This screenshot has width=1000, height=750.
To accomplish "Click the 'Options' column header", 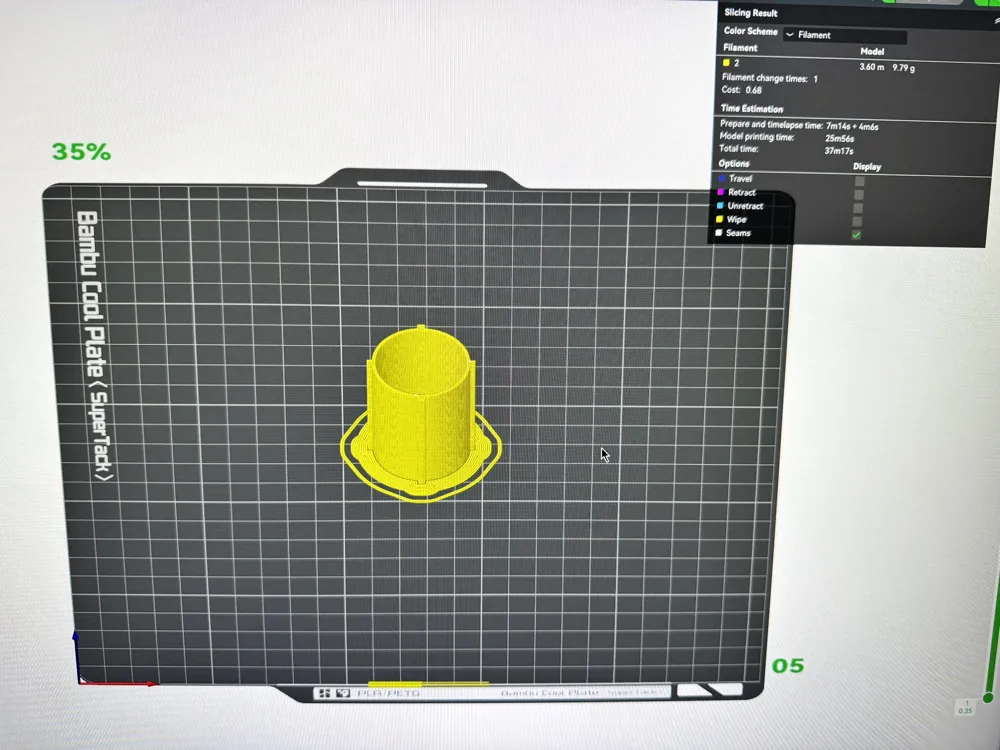I will point(734,163).
